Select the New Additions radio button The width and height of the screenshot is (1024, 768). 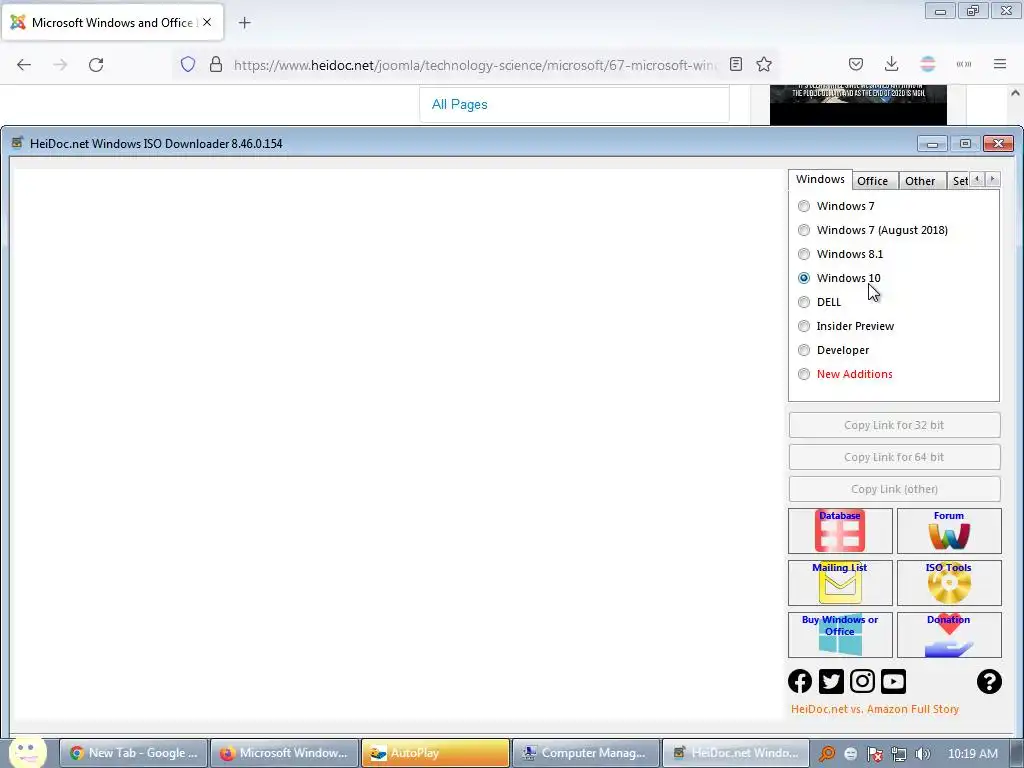point(804,374)
